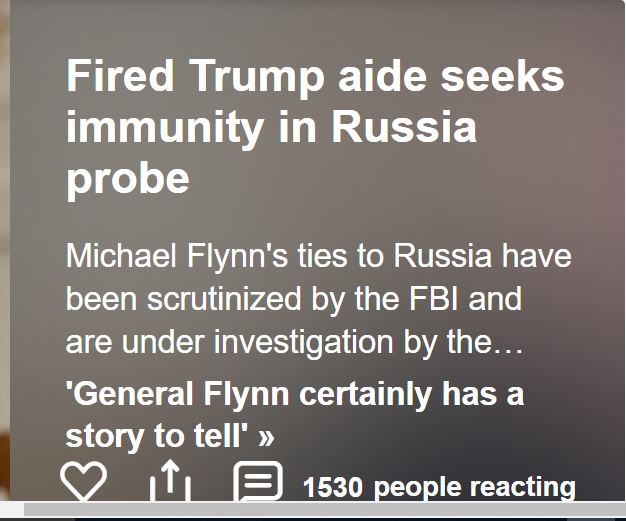
Task: Click the Michael Flynn summary paragraph
Action: click(319, 299)
